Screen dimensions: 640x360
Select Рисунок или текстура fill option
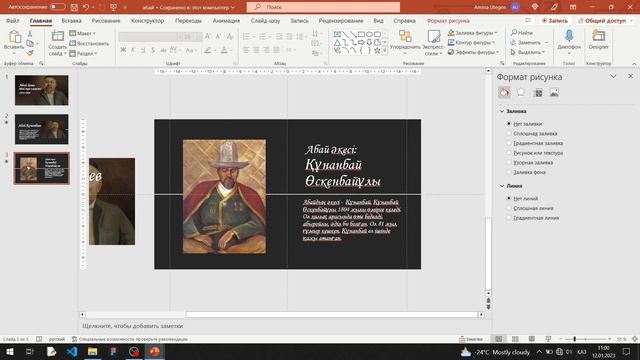[x=509, y=153]
